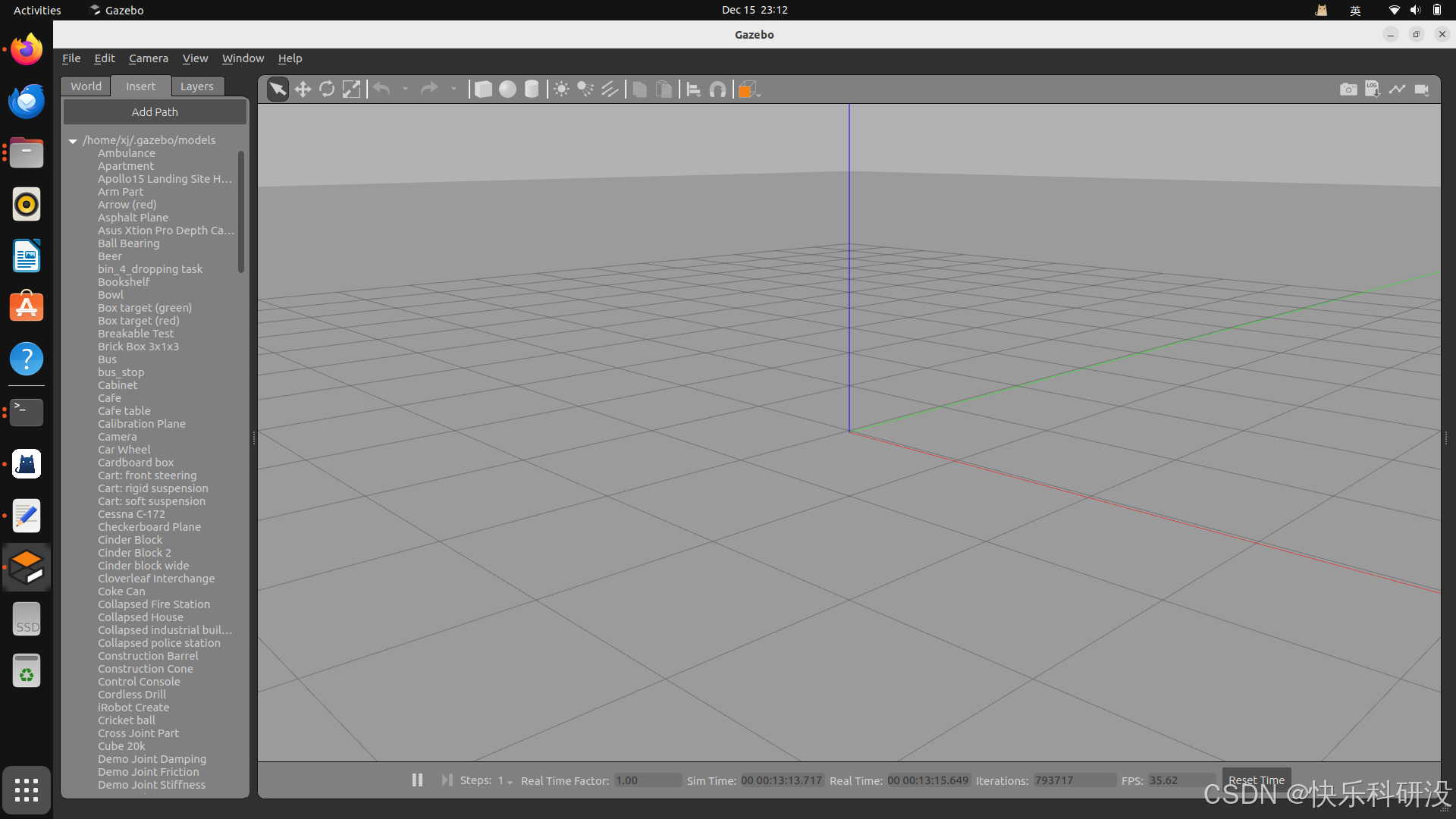Select the translate/move tool
Image resolution: width=1456 pixels, height=819 pixels.
302,89
